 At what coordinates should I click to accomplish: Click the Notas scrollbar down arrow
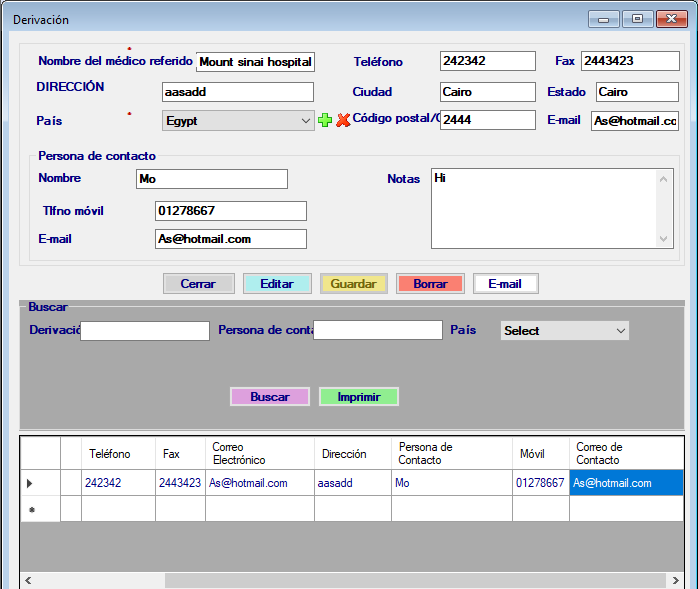pos(665,239)
